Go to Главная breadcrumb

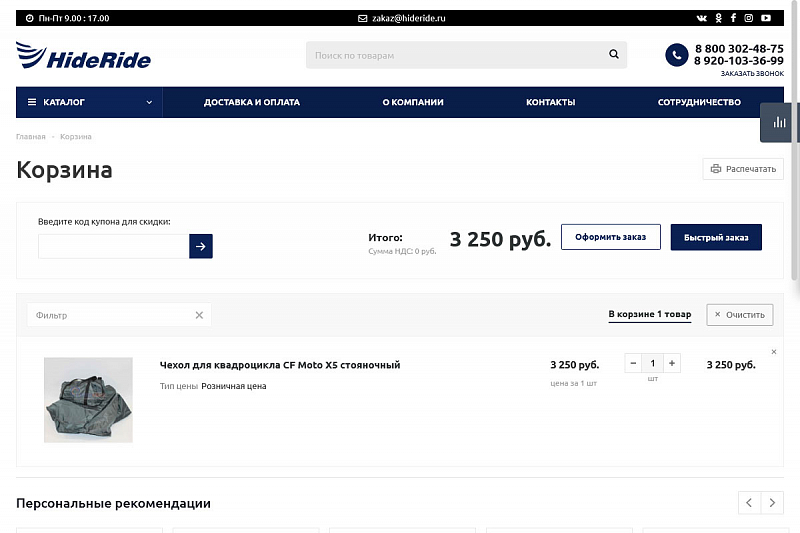[31, 137]
